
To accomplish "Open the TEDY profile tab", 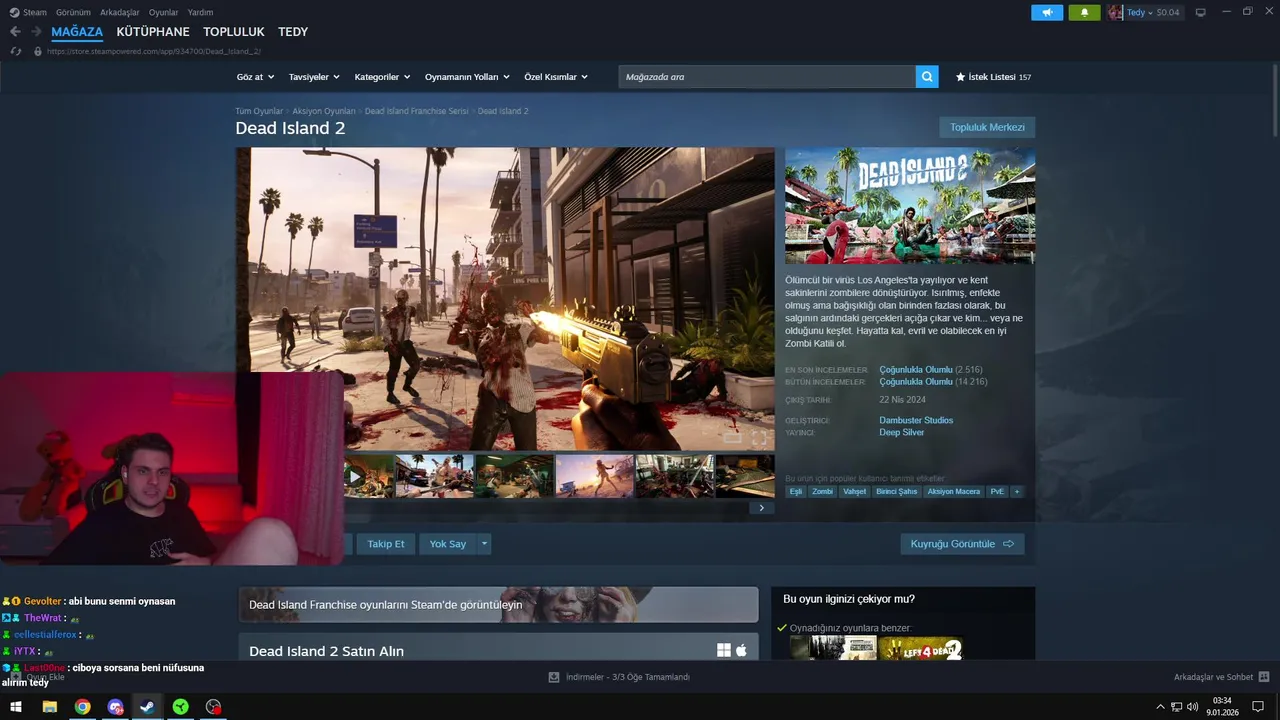I will [293, 32].
